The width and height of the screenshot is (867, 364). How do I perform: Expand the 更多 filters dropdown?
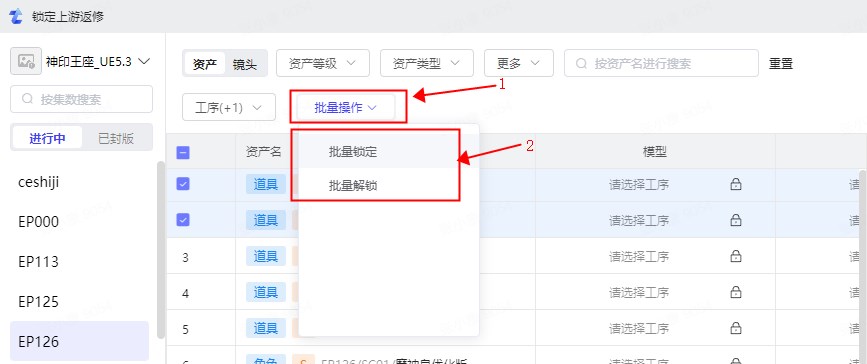tap(519, 63)
